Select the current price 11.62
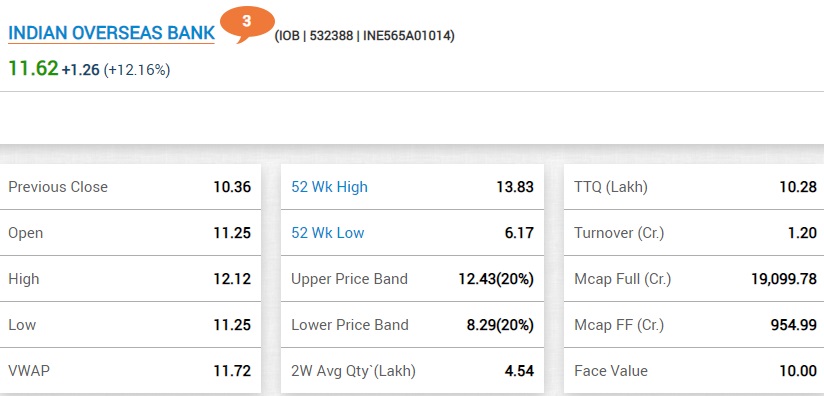The height and width of the screenshot is (396, 824). click(33, 69)
